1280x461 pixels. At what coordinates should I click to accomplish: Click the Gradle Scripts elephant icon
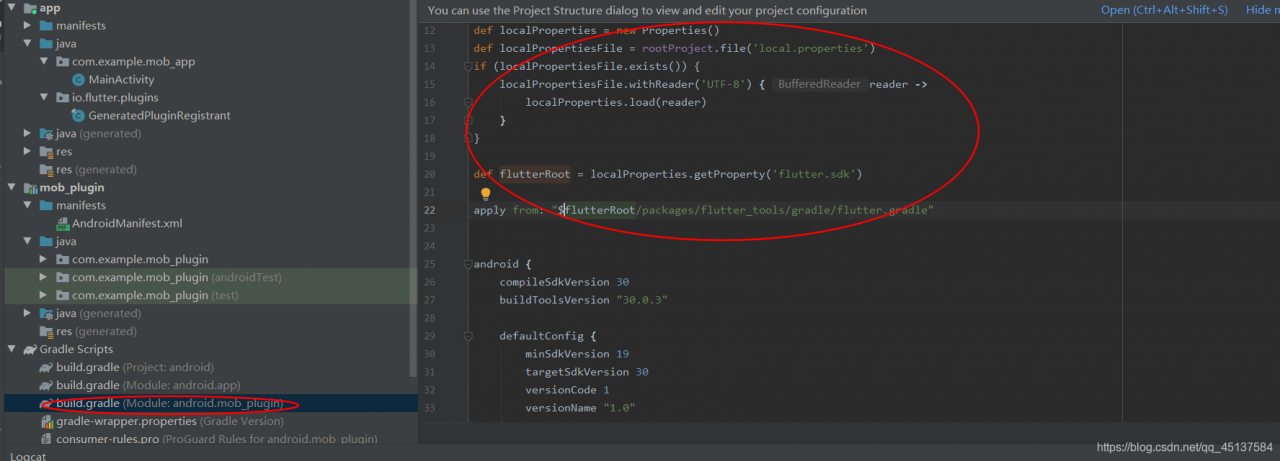pyautogui.click(x=30, y=350)
